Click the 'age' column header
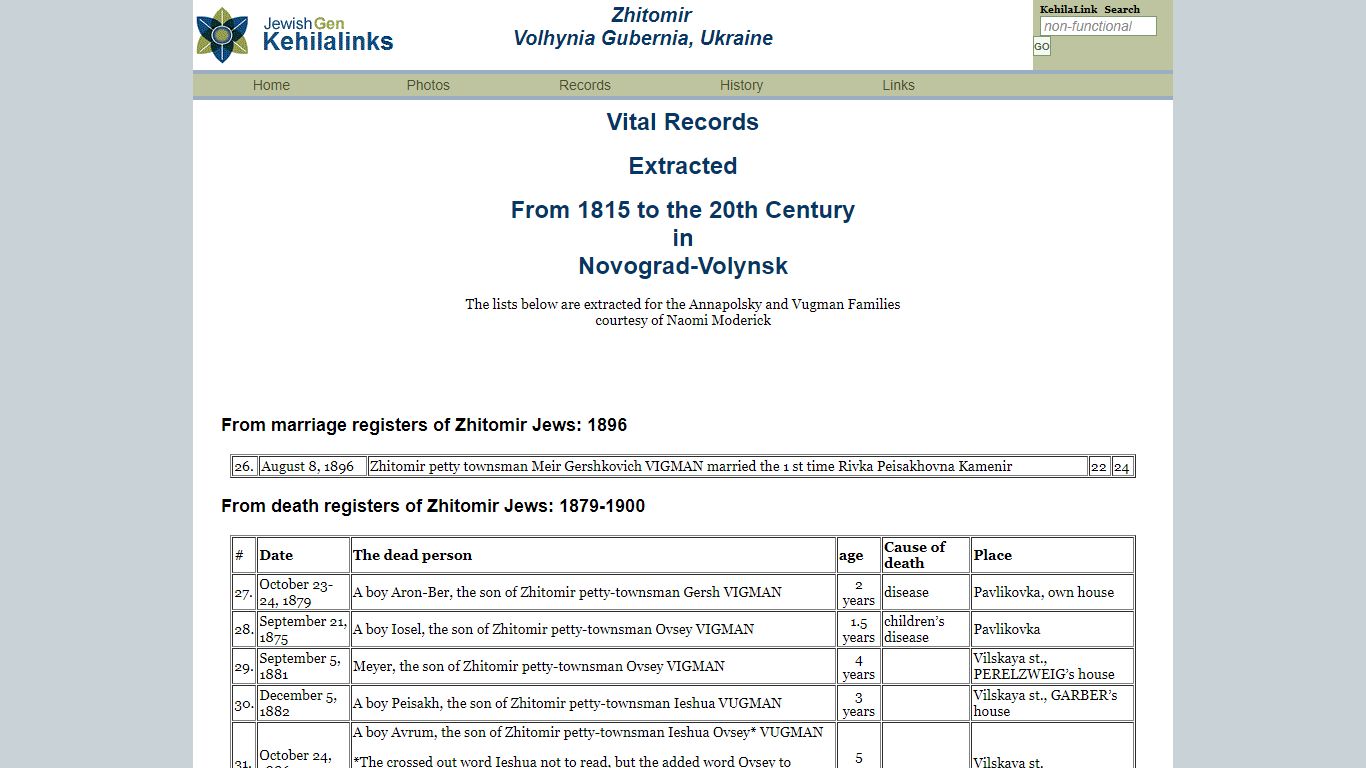Image resolution: width=1366 pixels, height=768 pixels. [x=859, y=555]
